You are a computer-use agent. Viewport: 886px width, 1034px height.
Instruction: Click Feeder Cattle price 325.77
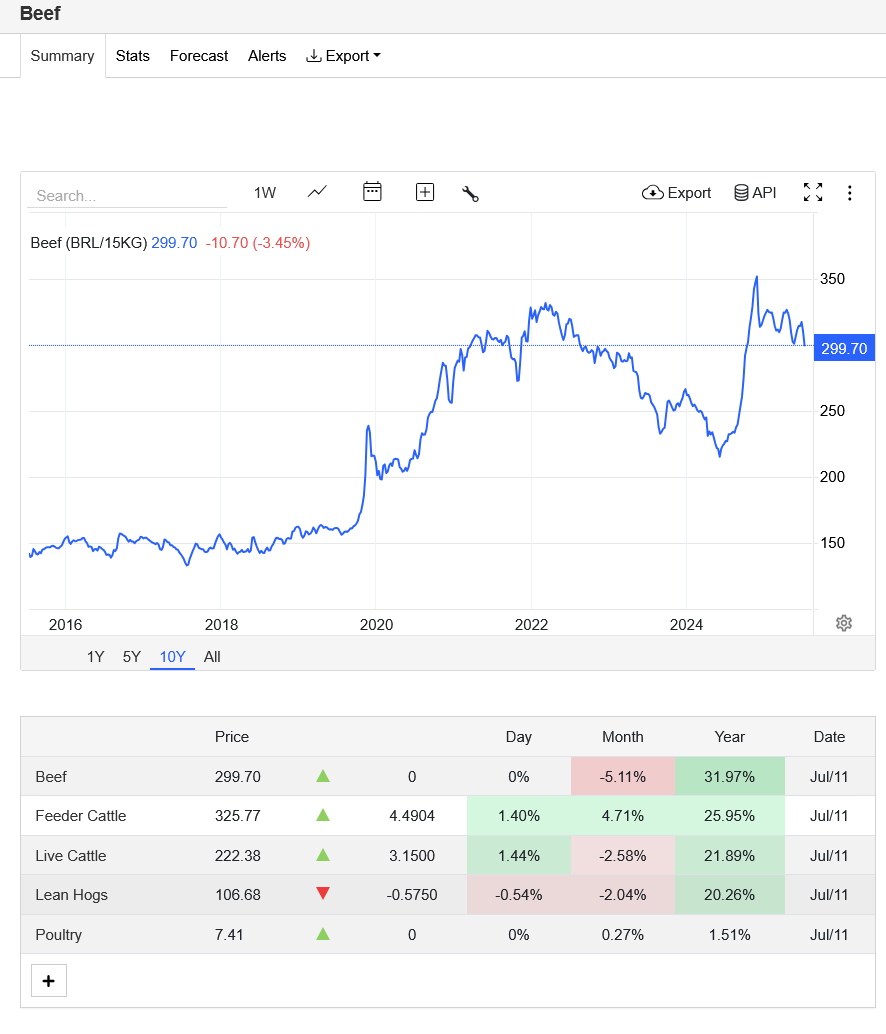[238, 816]
